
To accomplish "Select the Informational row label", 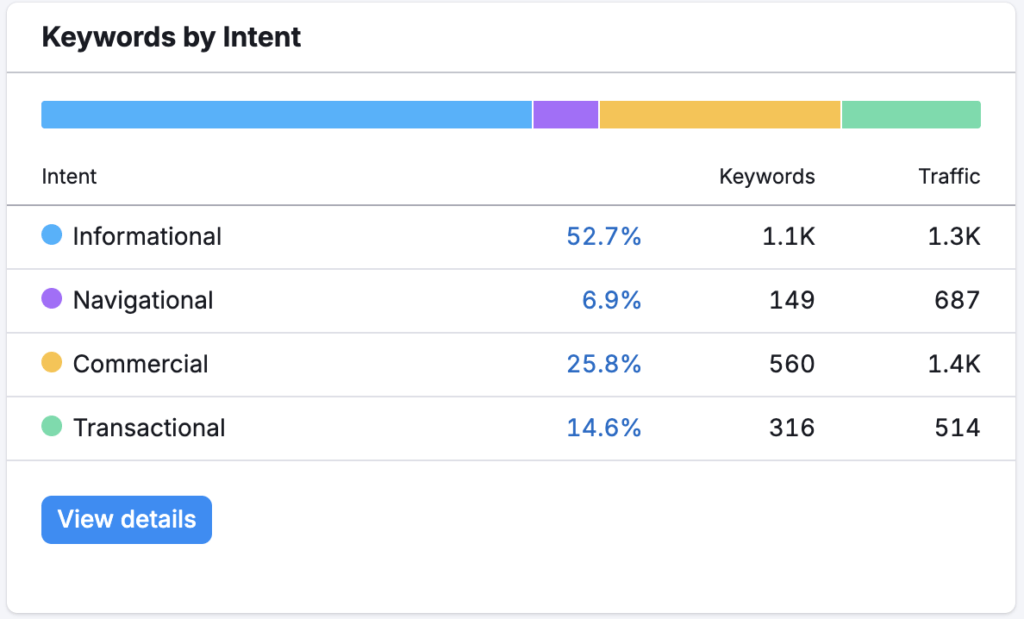I will coord(147,237).
